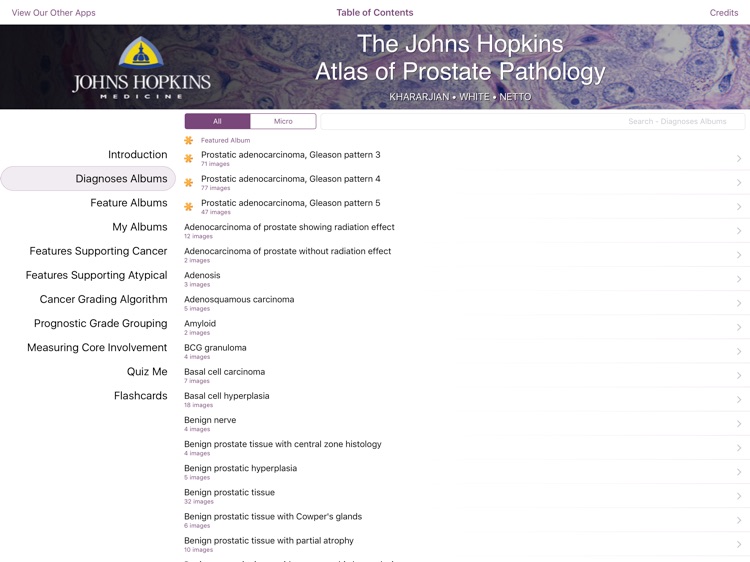Viewport: 750px width, 562px height.
Task: Select the All segment filter
Action: click(217, 121)
